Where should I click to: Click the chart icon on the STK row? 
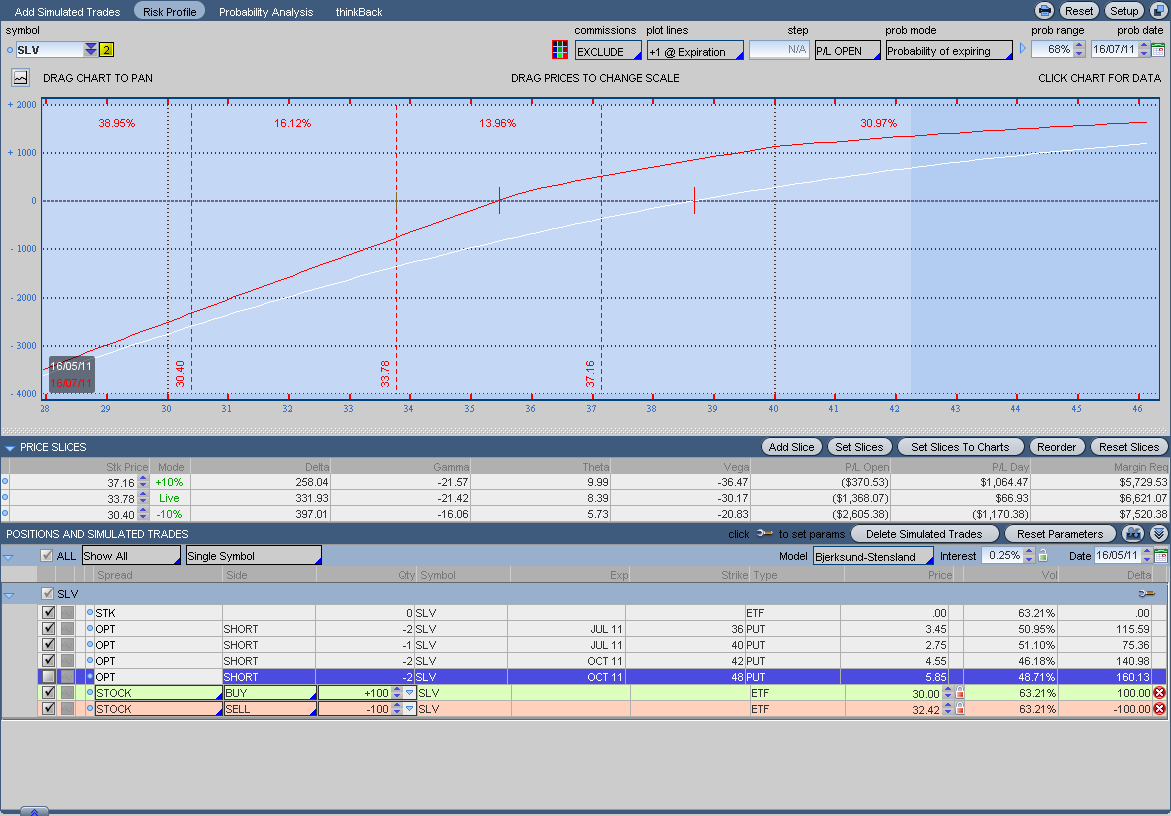click(67, 612)
